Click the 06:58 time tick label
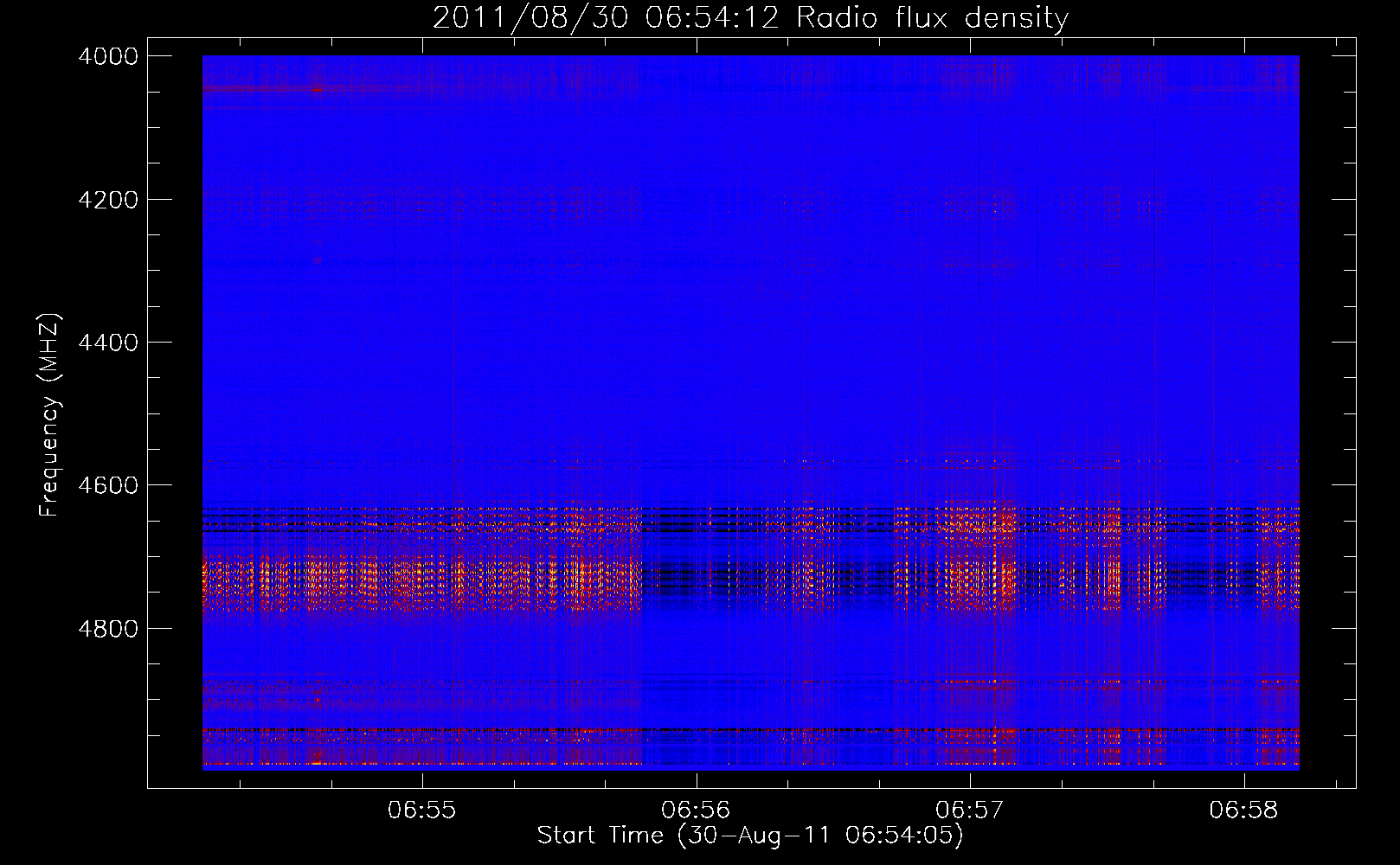The image size is (1400, 865). click(x=1244, y=811)
